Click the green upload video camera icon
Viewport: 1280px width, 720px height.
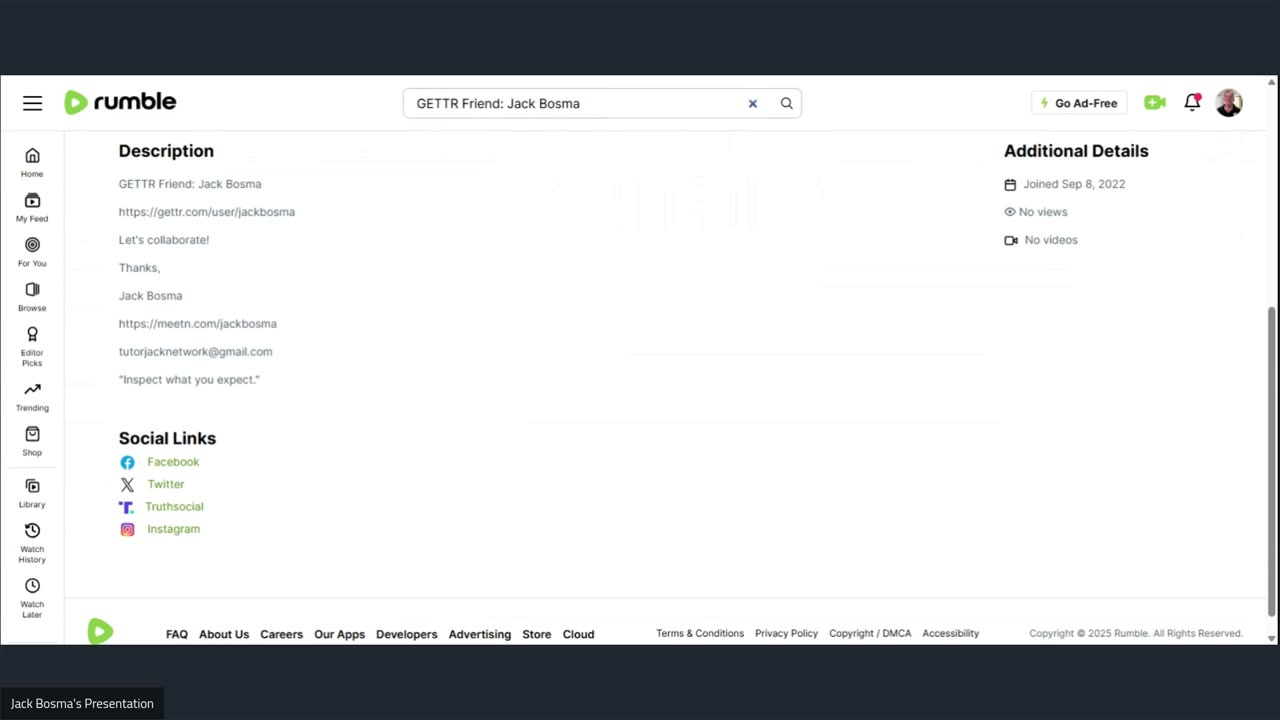[1155, 102]
